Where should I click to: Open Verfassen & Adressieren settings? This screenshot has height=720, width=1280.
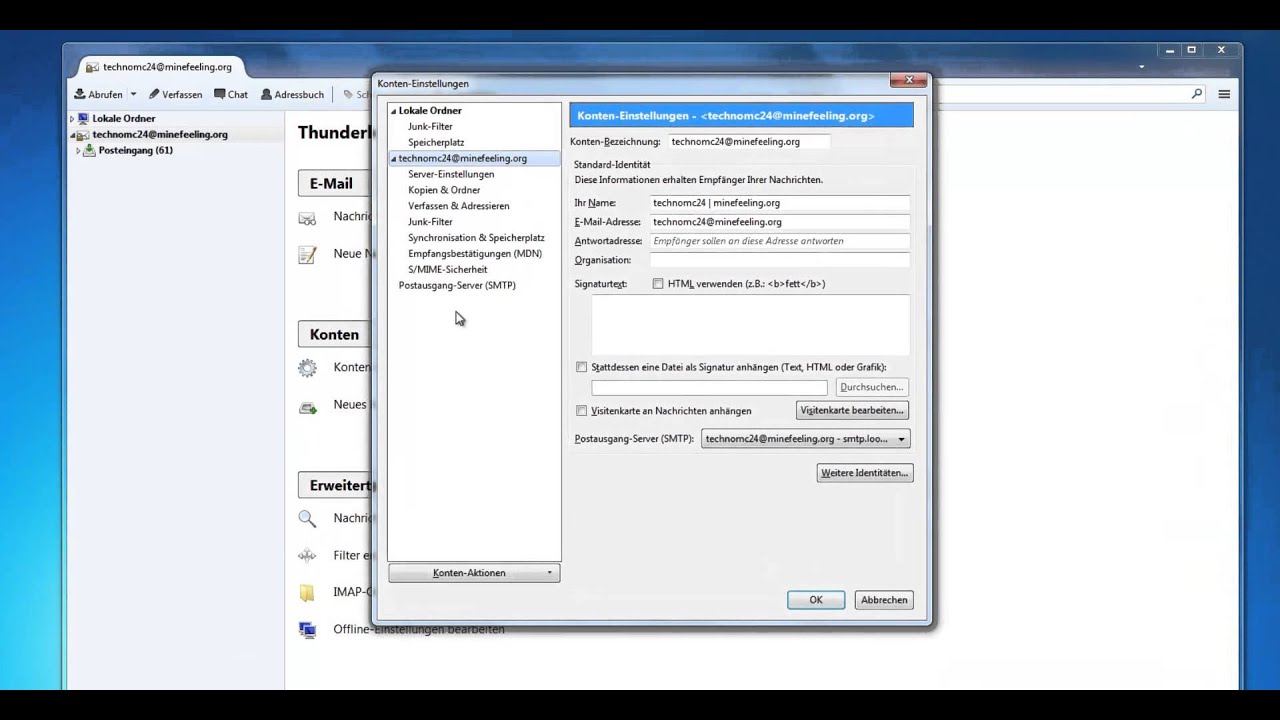(x=458, y=206)
